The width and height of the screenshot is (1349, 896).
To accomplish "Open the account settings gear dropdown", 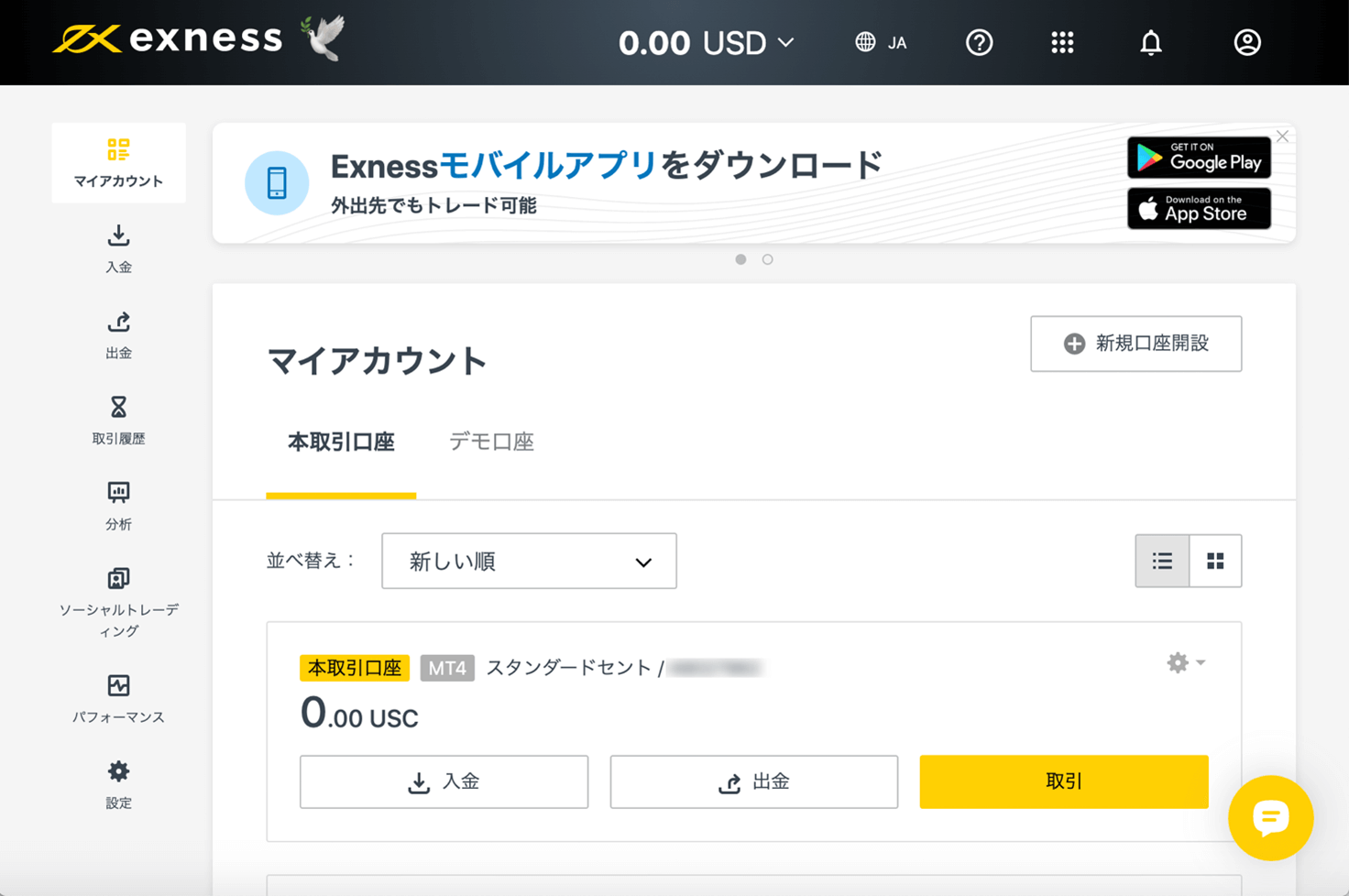I will (x=1184, y=662).
